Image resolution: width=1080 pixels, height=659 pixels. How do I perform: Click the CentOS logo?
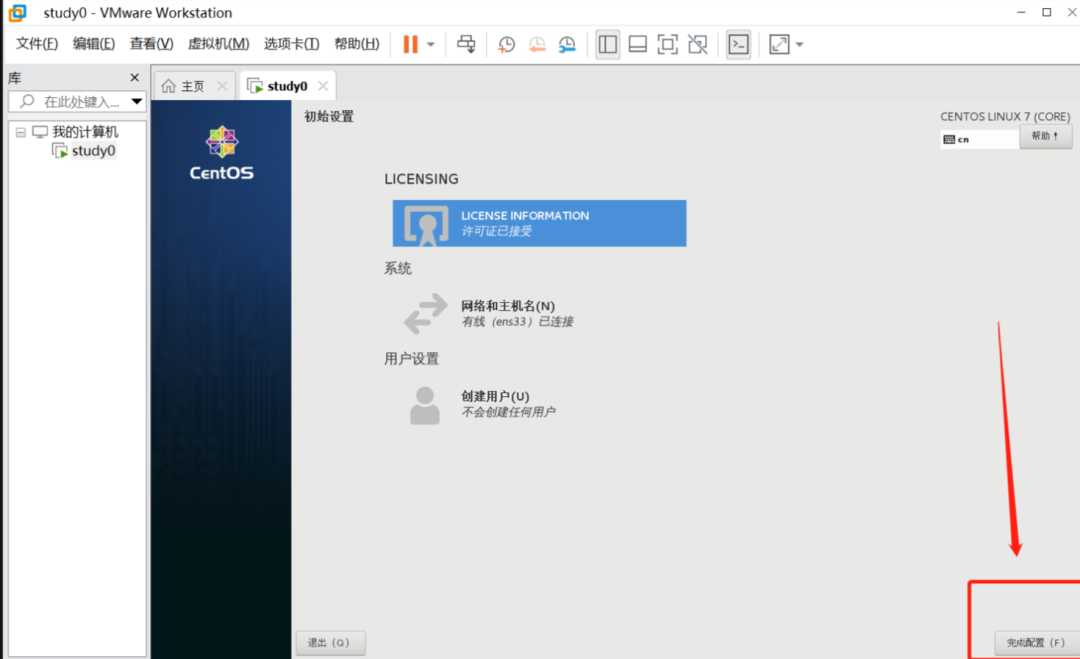[x=221, y=153]
